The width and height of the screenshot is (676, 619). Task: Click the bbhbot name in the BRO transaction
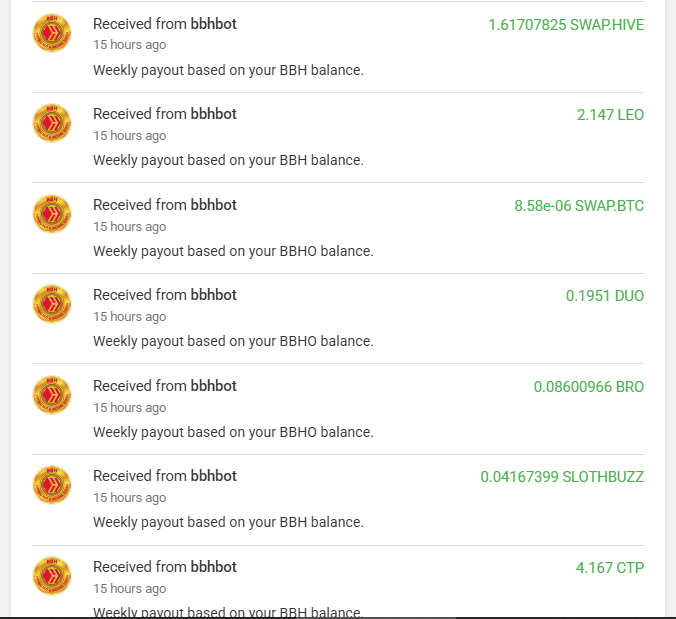[213, 386]
